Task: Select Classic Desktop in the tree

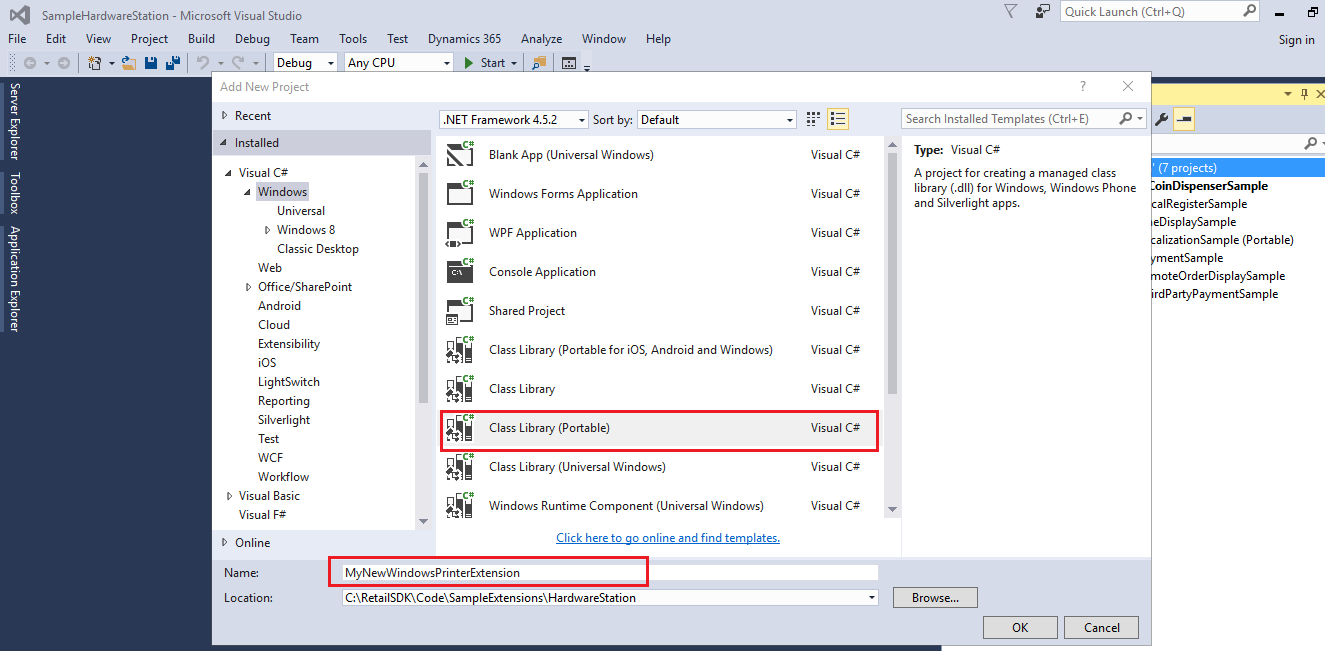Action: [x=318, y=249]
